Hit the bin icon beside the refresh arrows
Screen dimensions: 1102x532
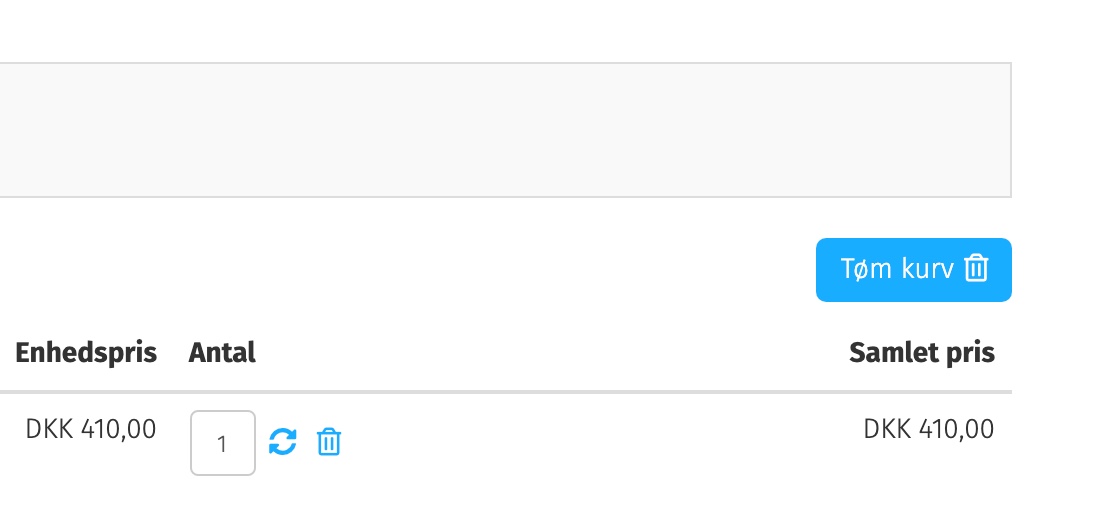tap(329, 442)
